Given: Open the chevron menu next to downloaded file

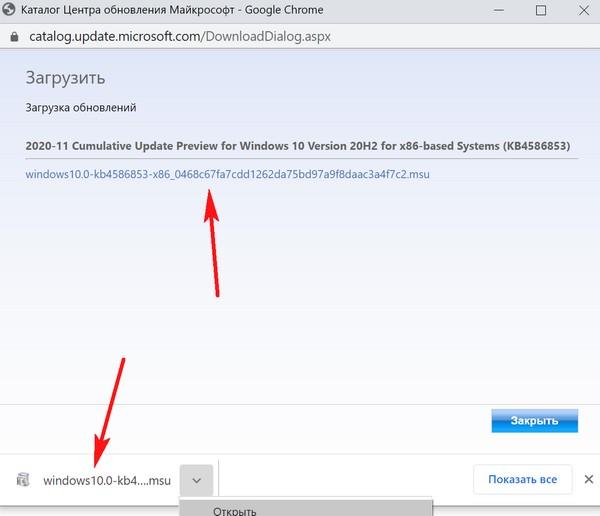Looking at the screenshot, I should click(196, 480).
